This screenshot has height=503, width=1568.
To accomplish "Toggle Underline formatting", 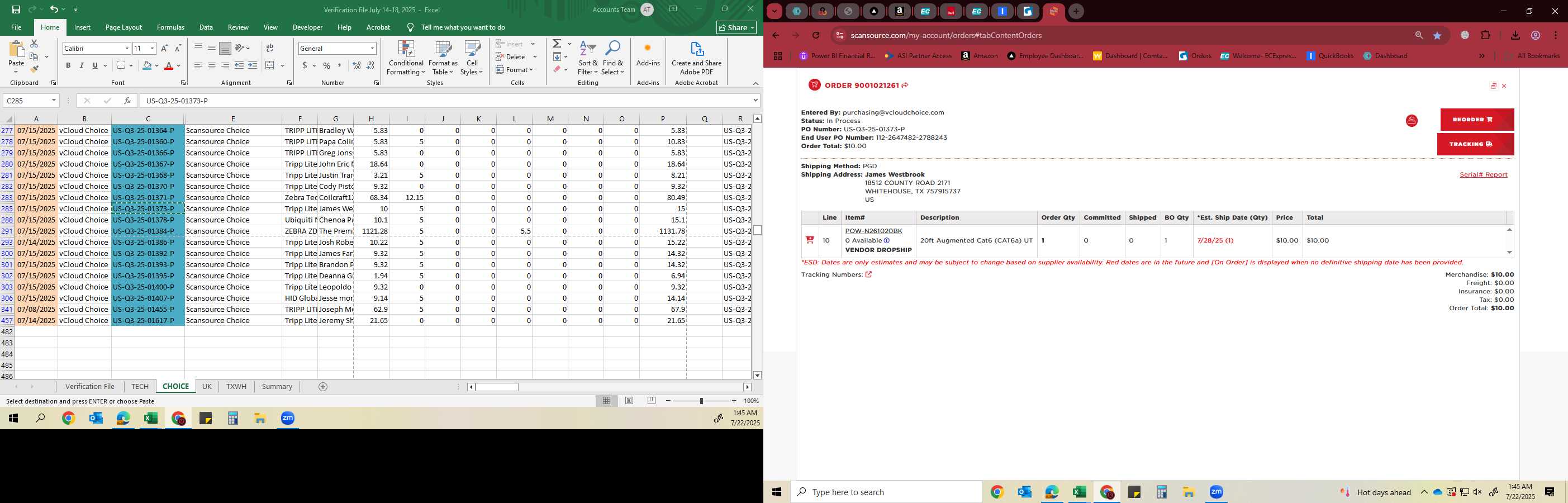I will pyautogui.click(x=95, y=65).
